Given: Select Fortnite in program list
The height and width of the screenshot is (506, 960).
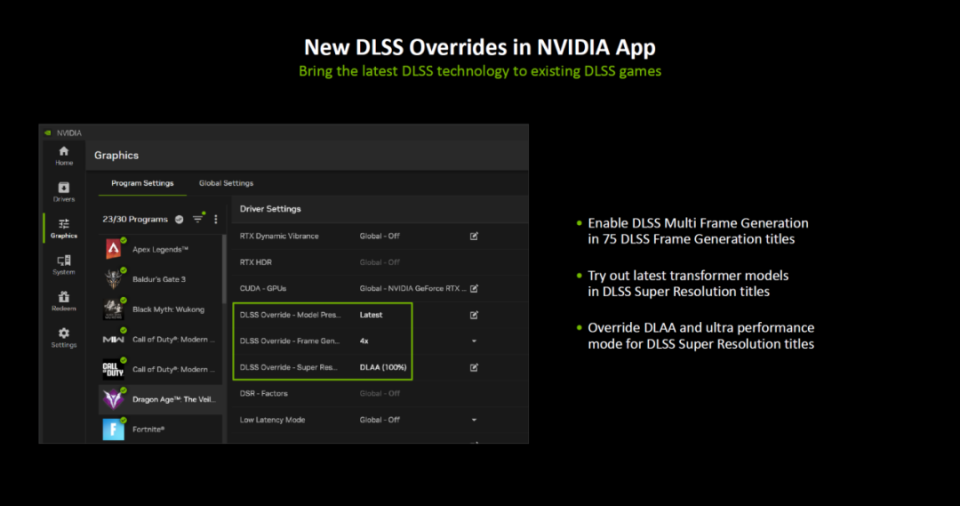Looking at the screenshot, I should [x=160, y=429].
